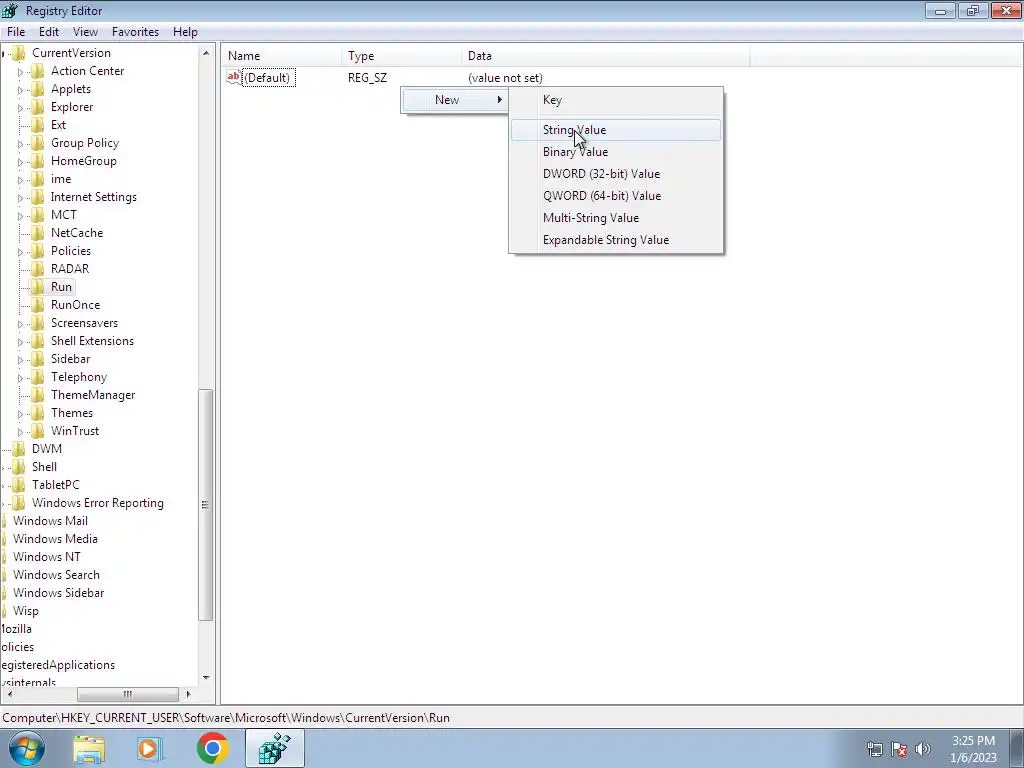This screenshot has width=1024, height=768.
Task: Click the Type column header
Action: [401, 56]
